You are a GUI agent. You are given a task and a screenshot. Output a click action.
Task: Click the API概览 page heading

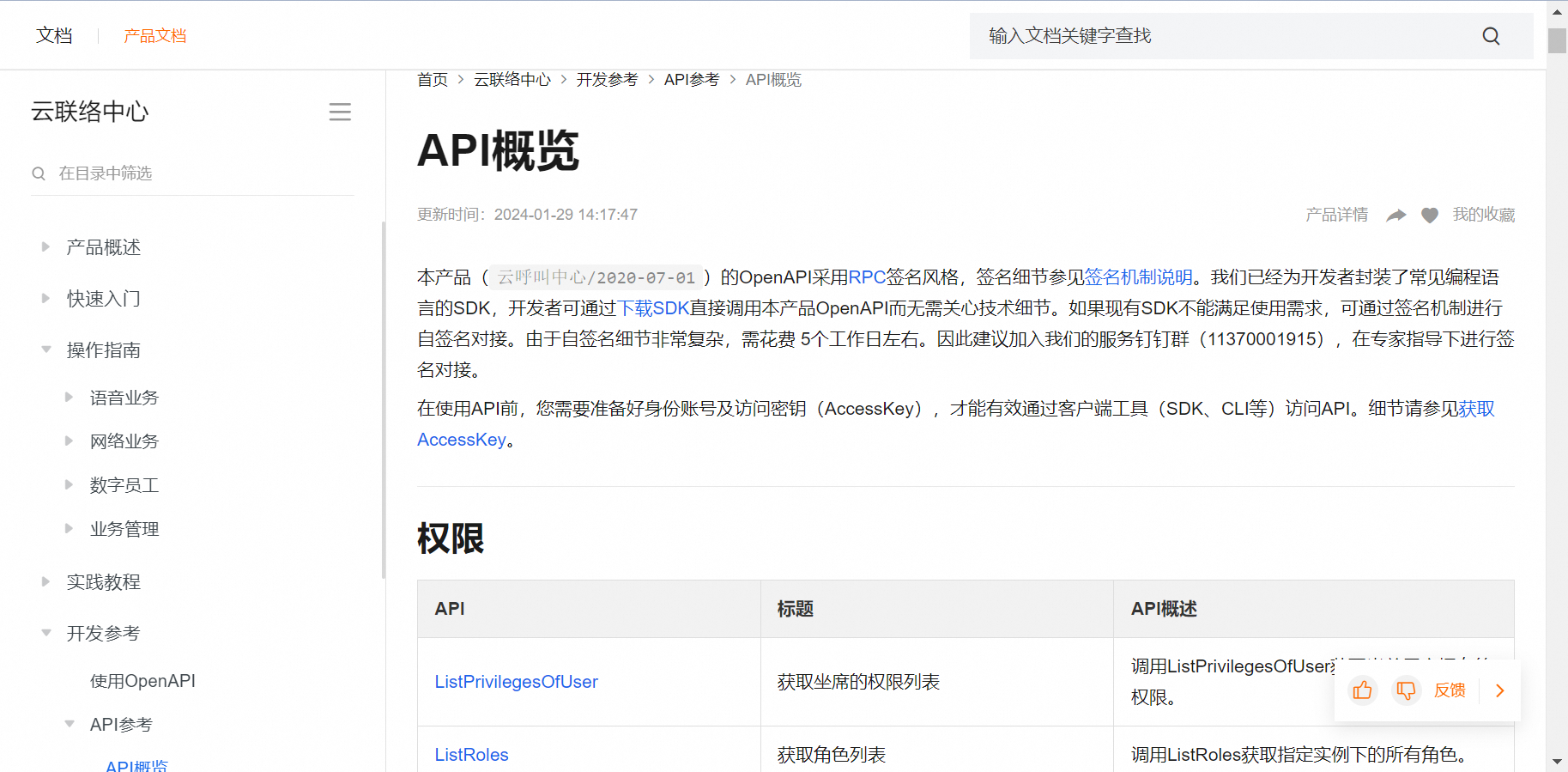pyautogui.click(x=498, y=151)
